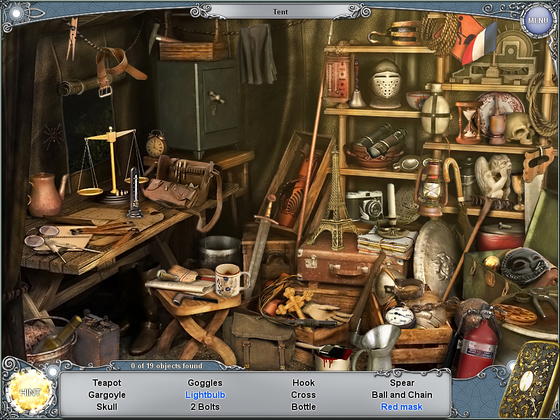560x420 pixels.
Task: Select 'Bottle' in the object list
Action: (303, 407)
